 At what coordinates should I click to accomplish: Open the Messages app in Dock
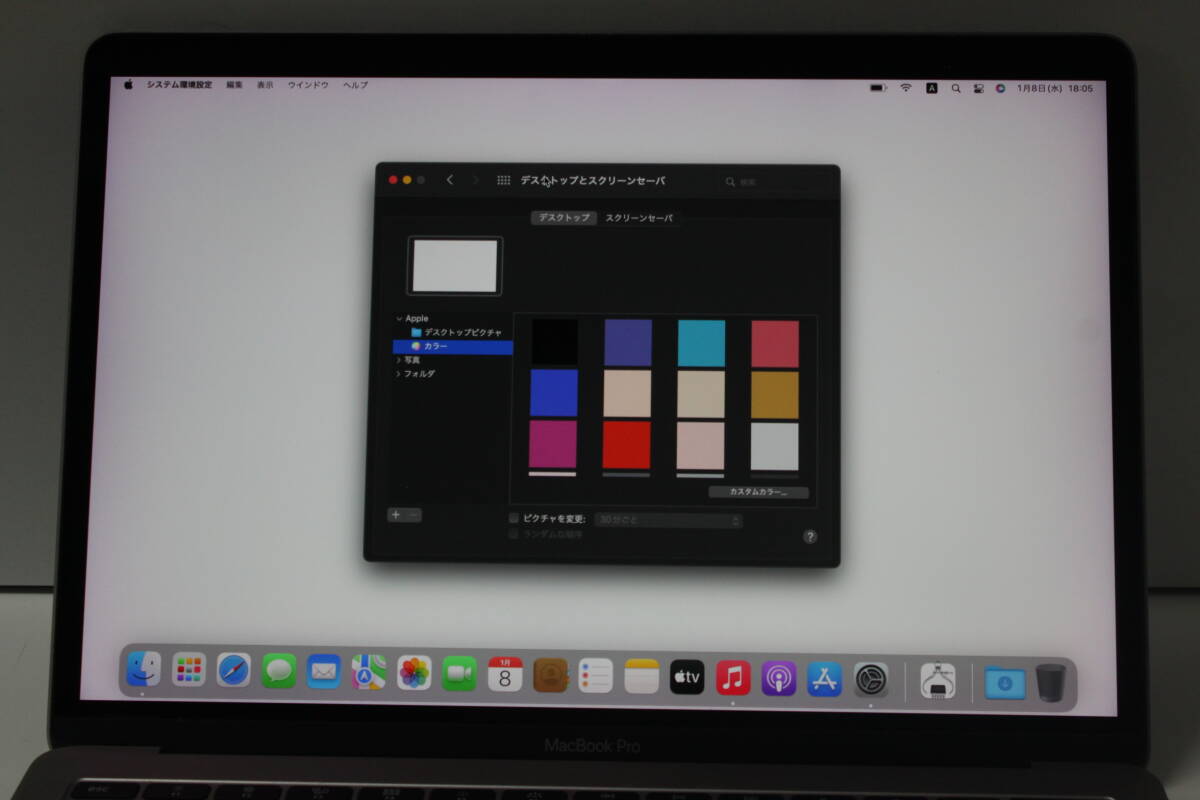tap(279, 671)
